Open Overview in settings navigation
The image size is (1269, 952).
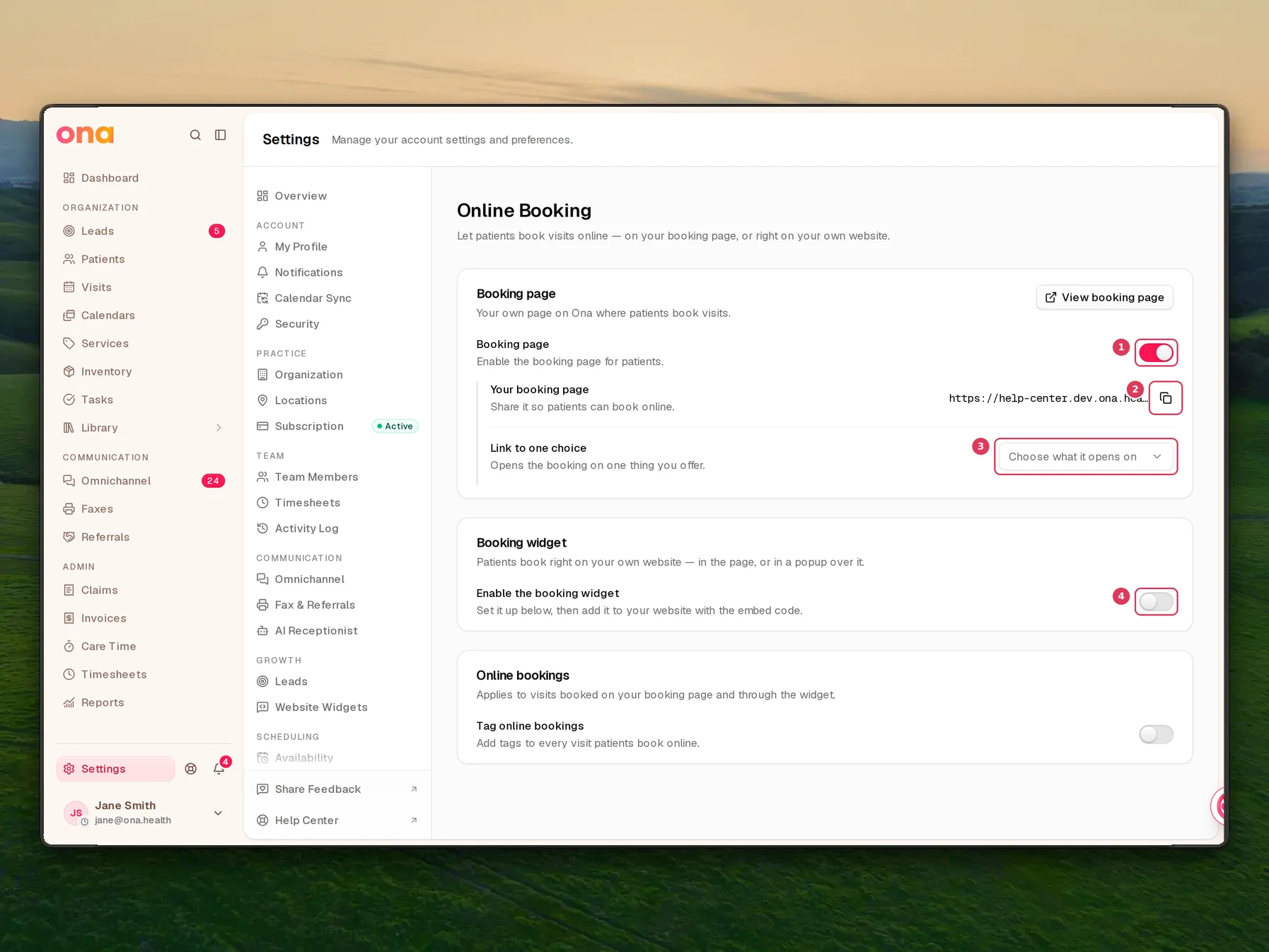coord(337,196)
